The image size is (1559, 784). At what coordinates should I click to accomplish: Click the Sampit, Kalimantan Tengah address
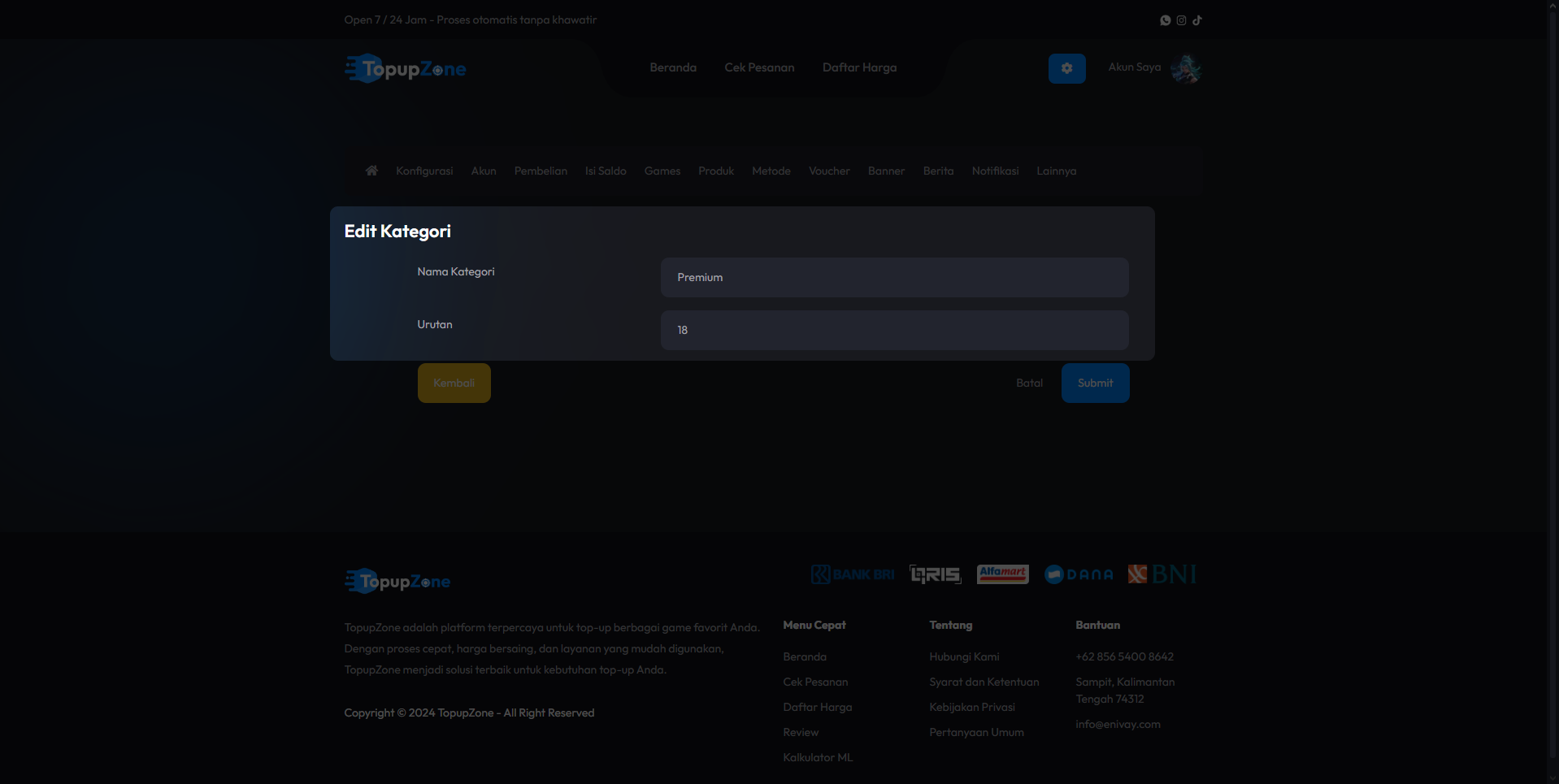coord(1125,690)
